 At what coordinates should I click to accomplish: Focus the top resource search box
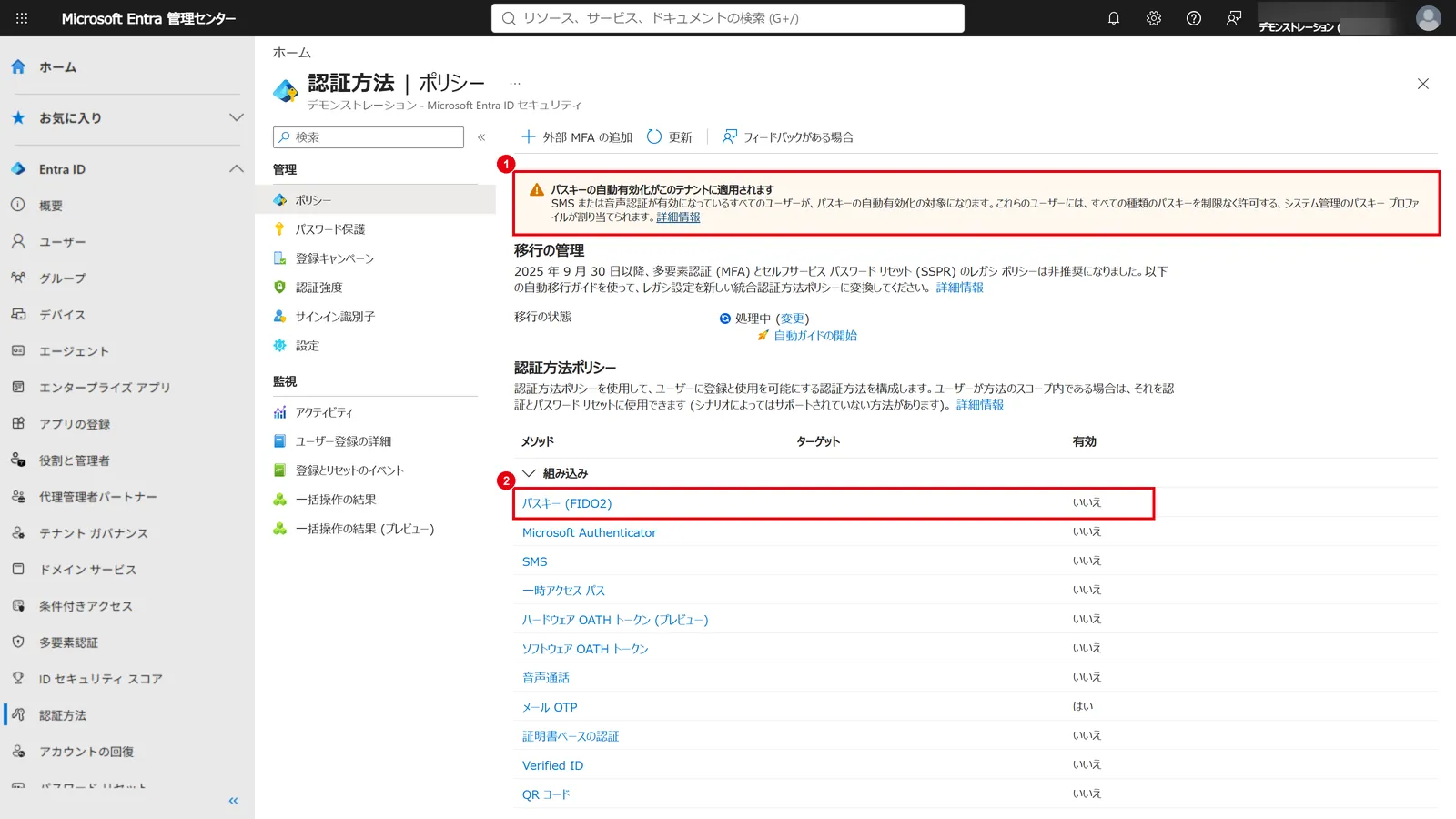tap(728, 18)
